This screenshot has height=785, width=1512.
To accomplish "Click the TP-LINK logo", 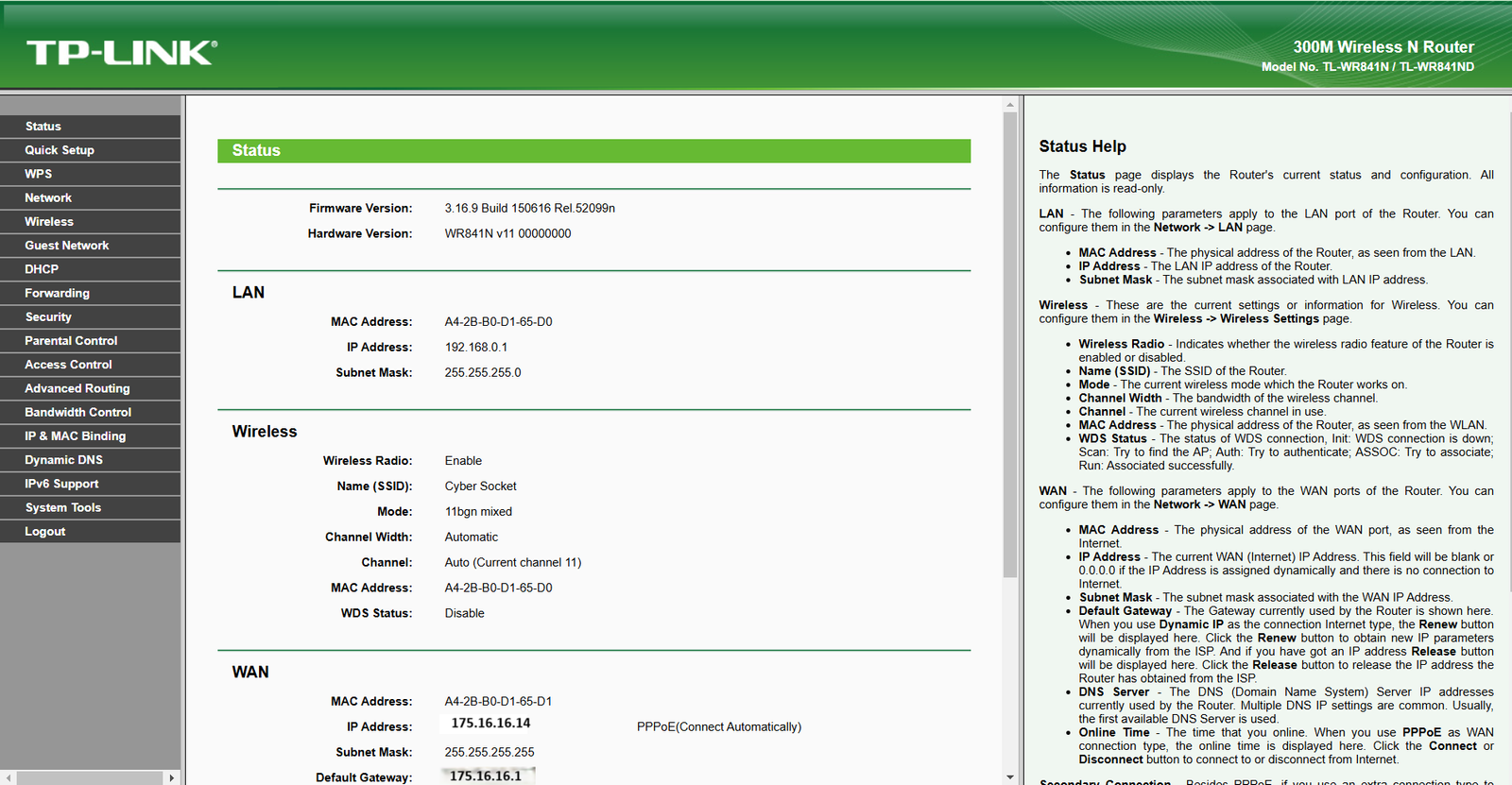I will [x=122, y=53].
